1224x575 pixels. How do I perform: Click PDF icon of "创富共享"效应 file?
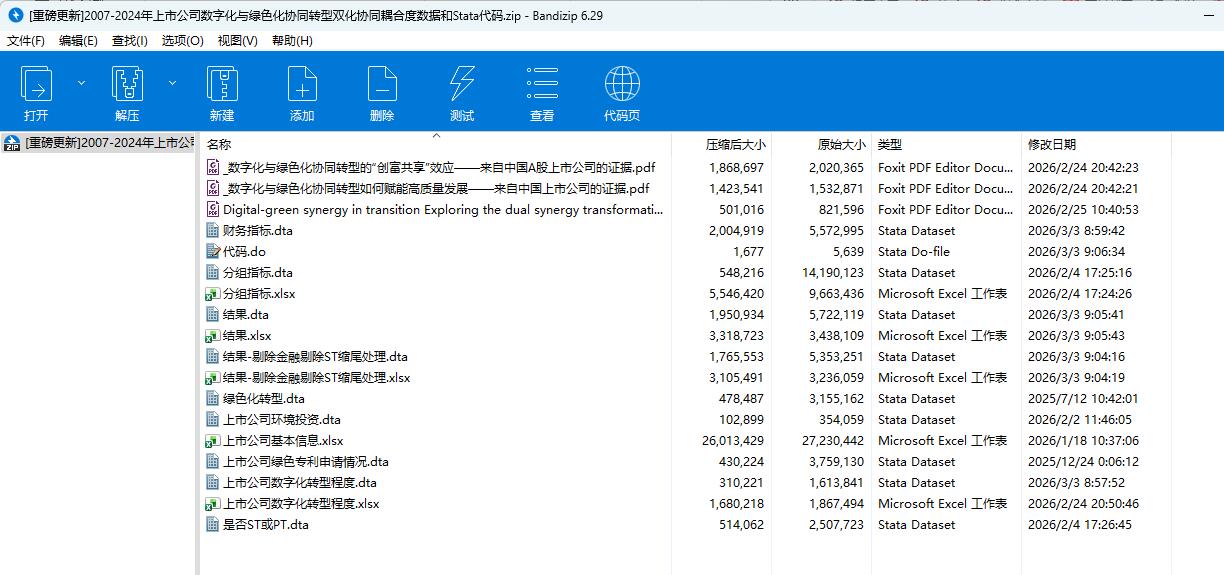point(212,167)
